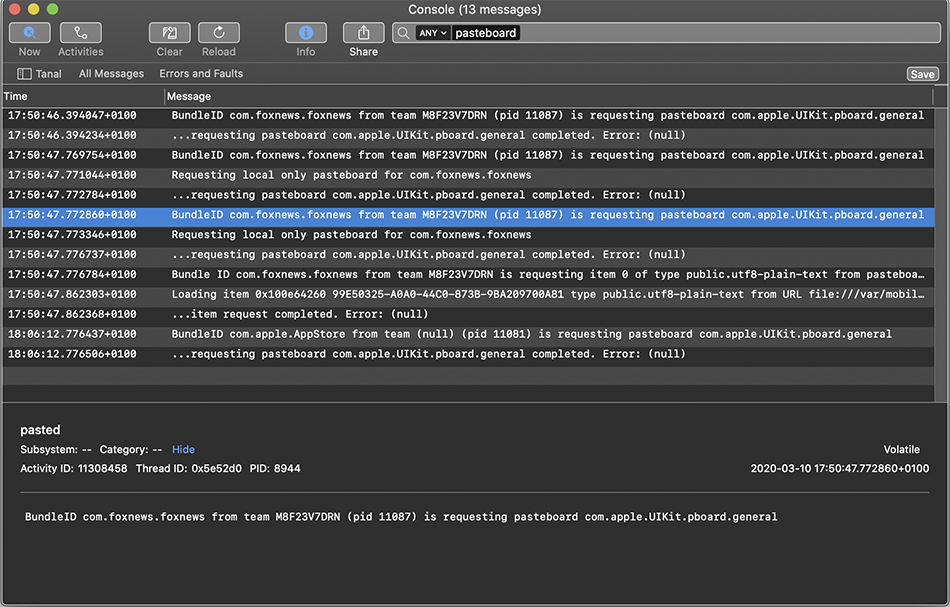The image size is (950, 607).
Task: Select the log row at 17:50:47.776737
Action: (x=468, y=254)
